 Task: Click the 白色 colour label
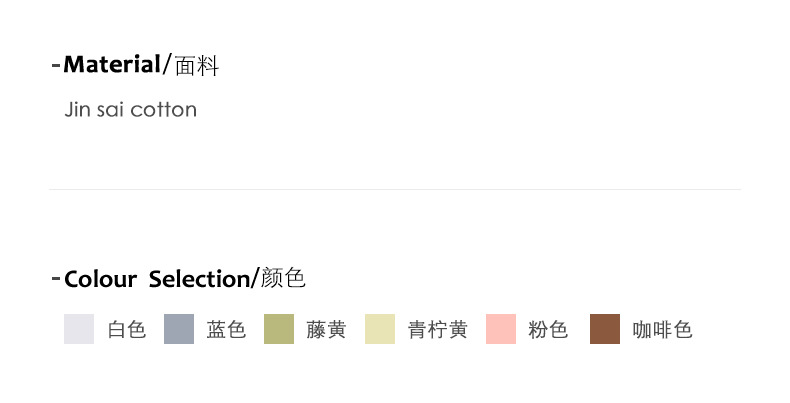pos(127,330)
